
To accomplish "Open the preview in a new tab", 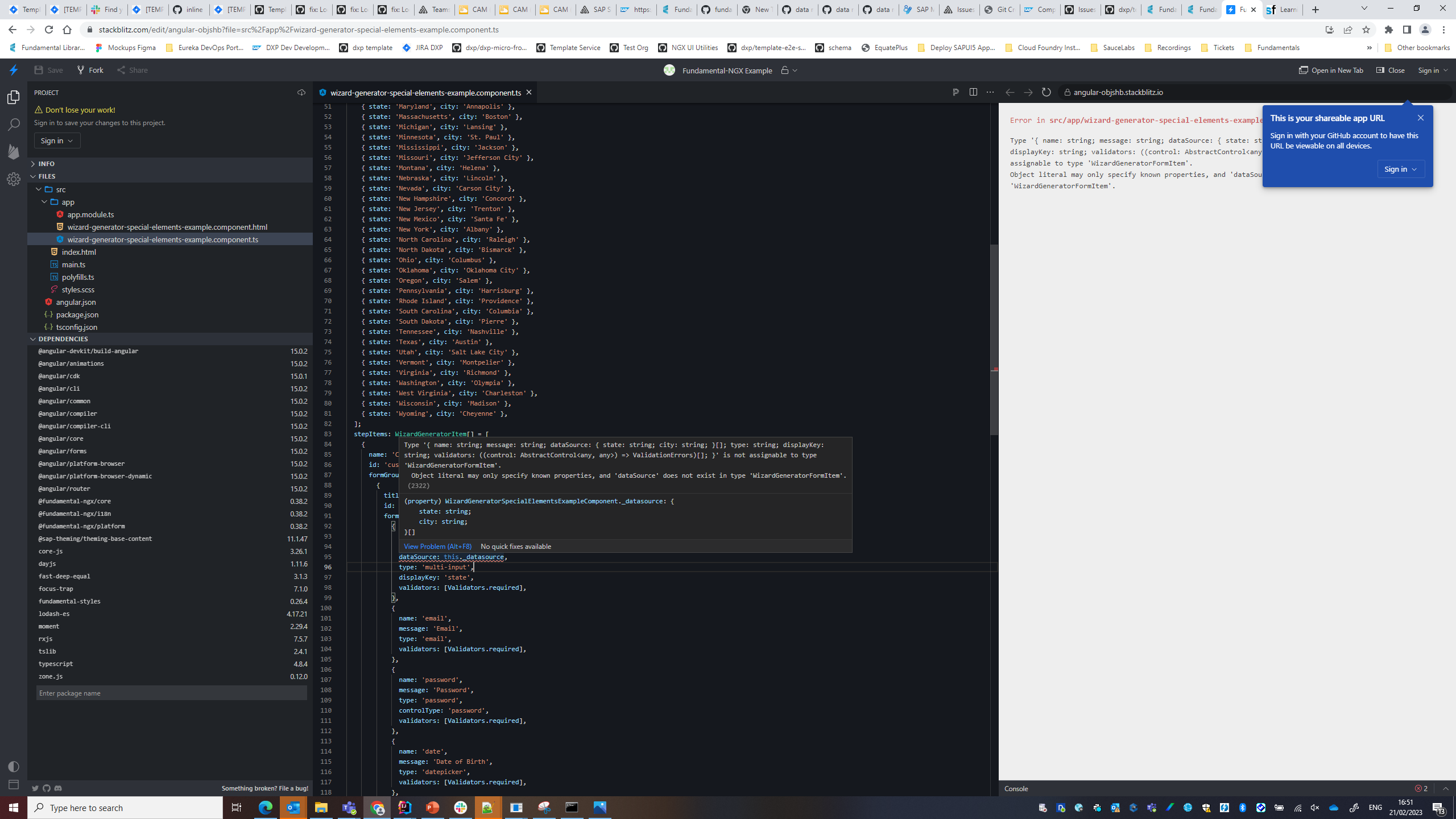I will pos(1331,70).
